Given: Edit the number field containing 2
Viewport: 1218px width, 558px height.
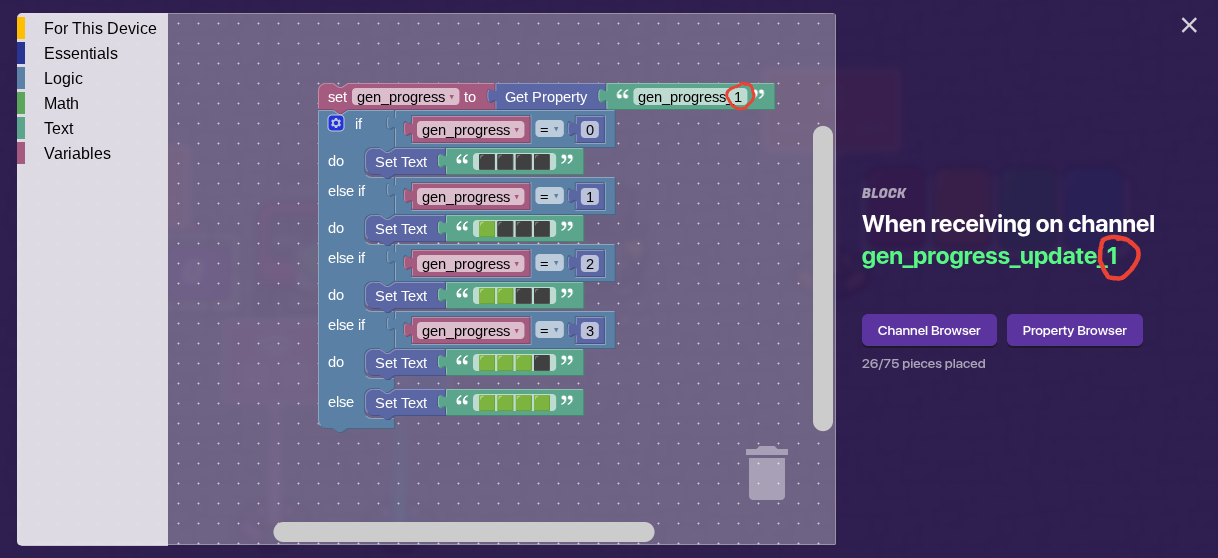Looking at the screenshot, I should [x=590, y=264].
